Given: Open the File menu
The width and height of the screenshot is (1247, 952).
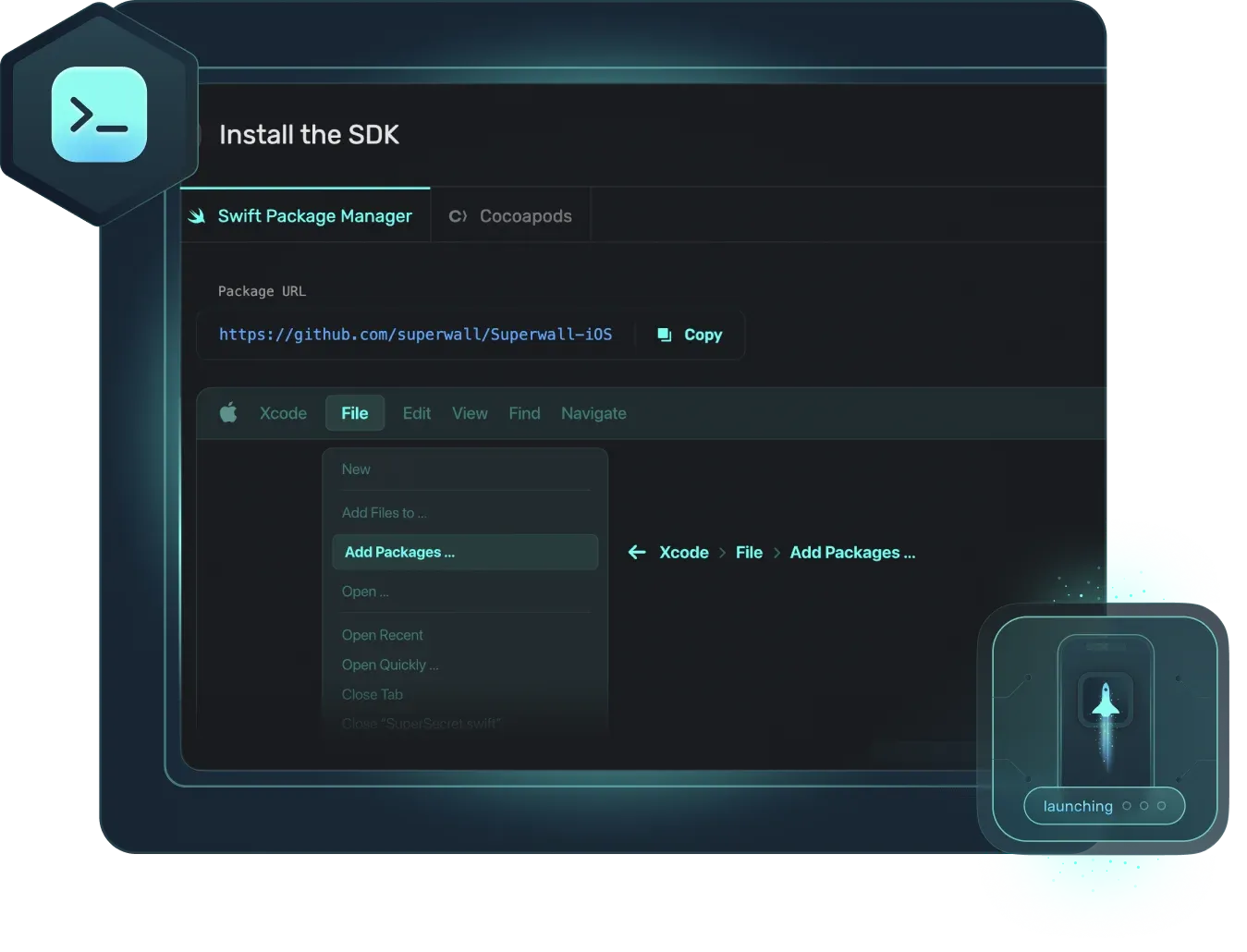Looking at the screenshot, I should coord(354,413).
